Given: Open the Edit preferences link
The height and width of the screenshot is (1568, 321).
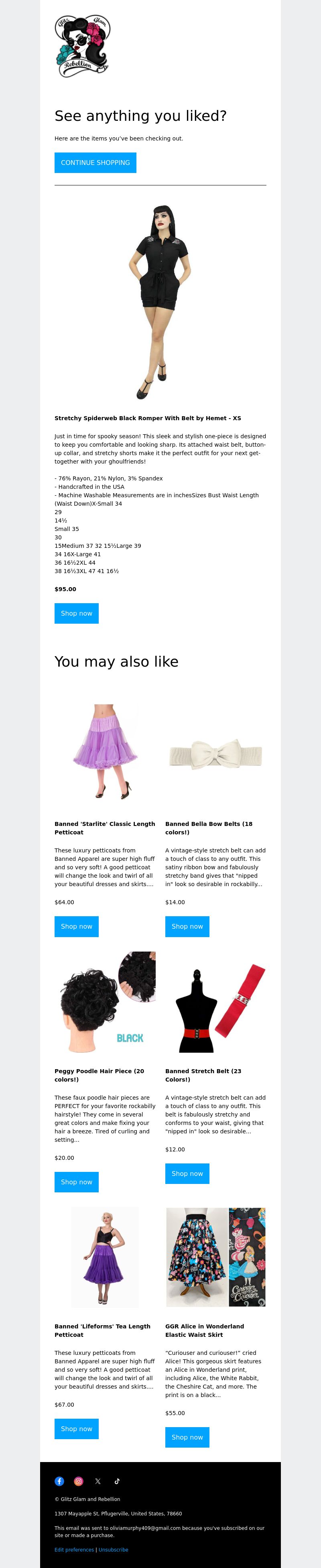Looking at the screenshot, I should [x=74, y=1549].
